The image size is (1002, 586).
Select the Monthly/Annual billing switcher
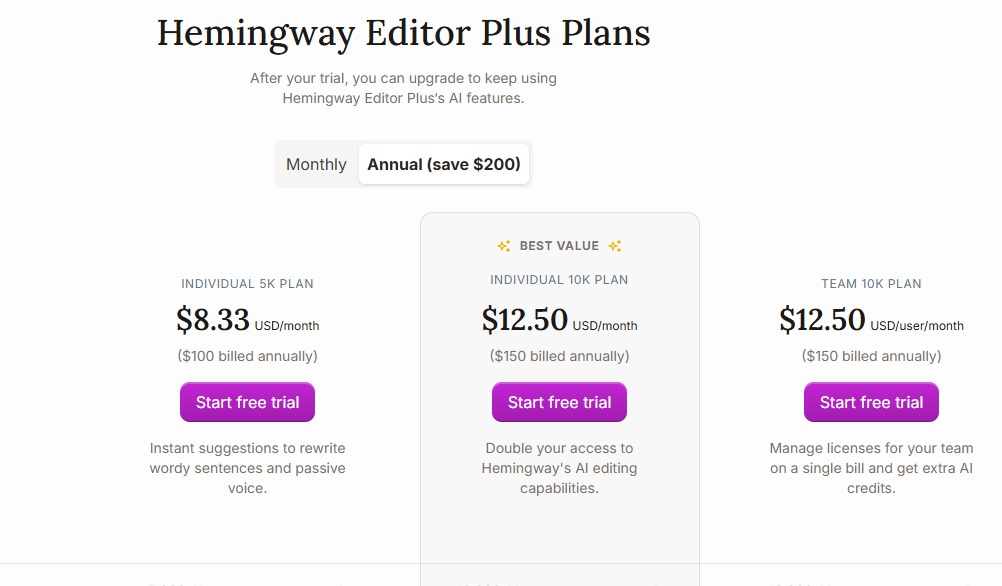tap(402, 164)
